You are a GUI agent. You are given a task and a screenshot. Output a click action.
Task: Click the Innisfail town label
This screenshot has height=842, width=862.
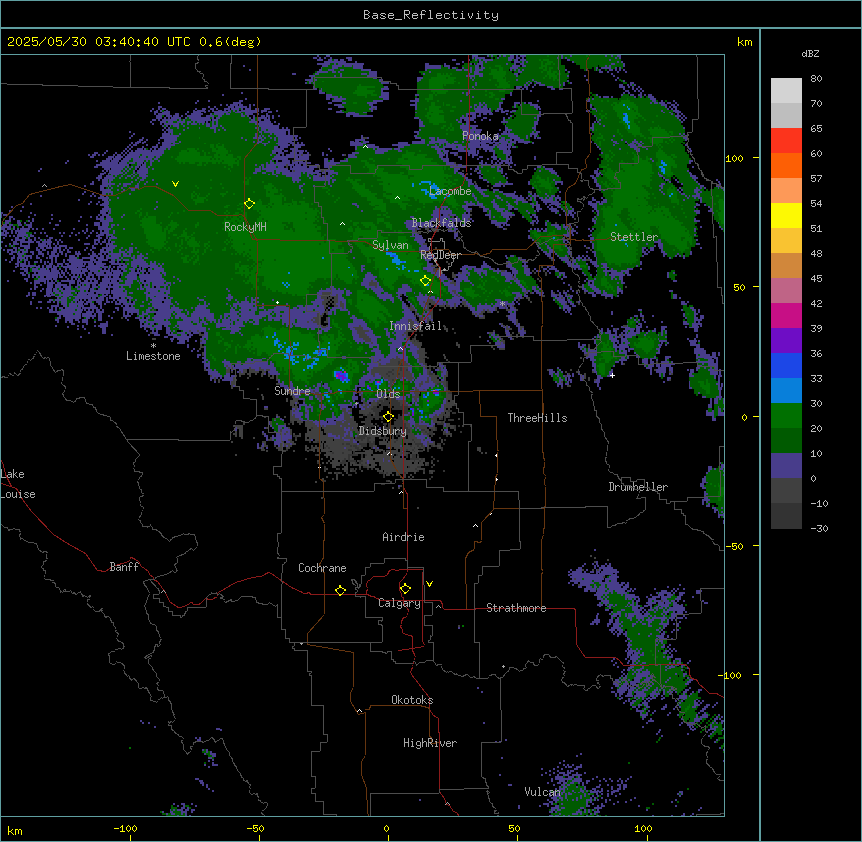pyautogui.click(x=416, y=326)
